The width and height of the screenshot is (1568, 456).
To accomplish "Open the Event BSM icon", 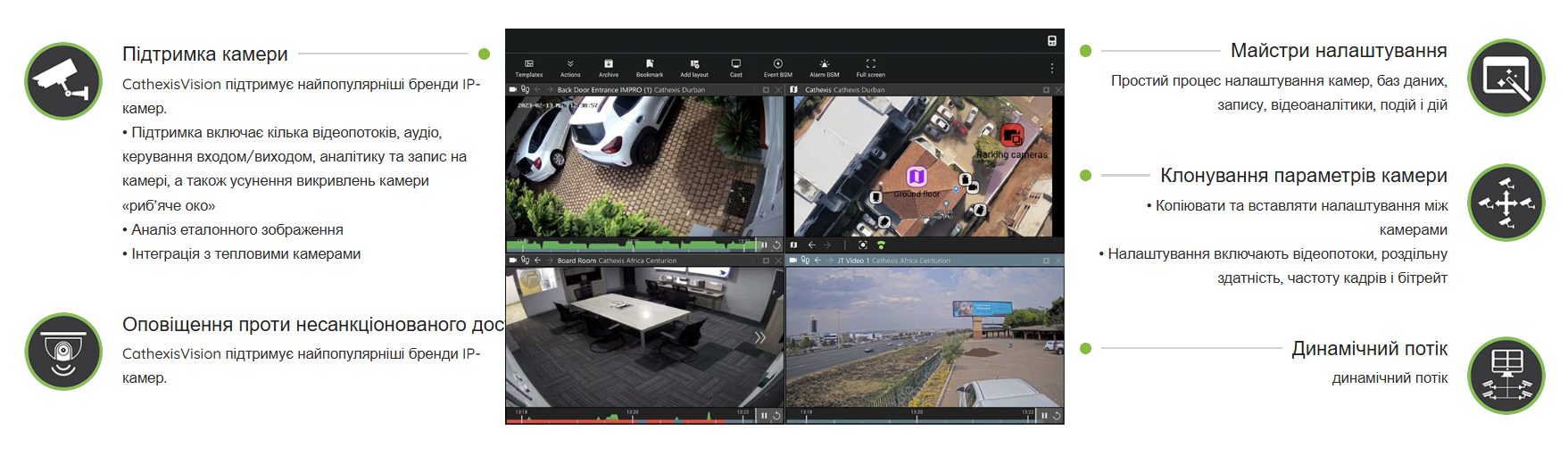I will tap(778, 67).
